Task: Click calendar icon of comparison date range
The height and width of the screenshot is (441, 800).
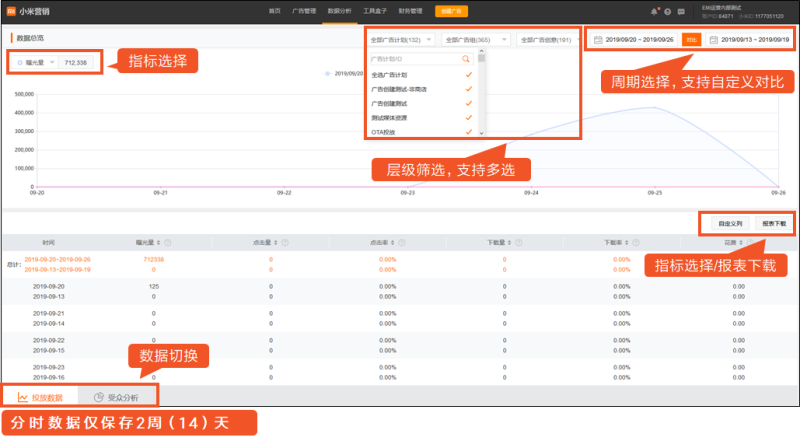Action: [x=713, y=40]
